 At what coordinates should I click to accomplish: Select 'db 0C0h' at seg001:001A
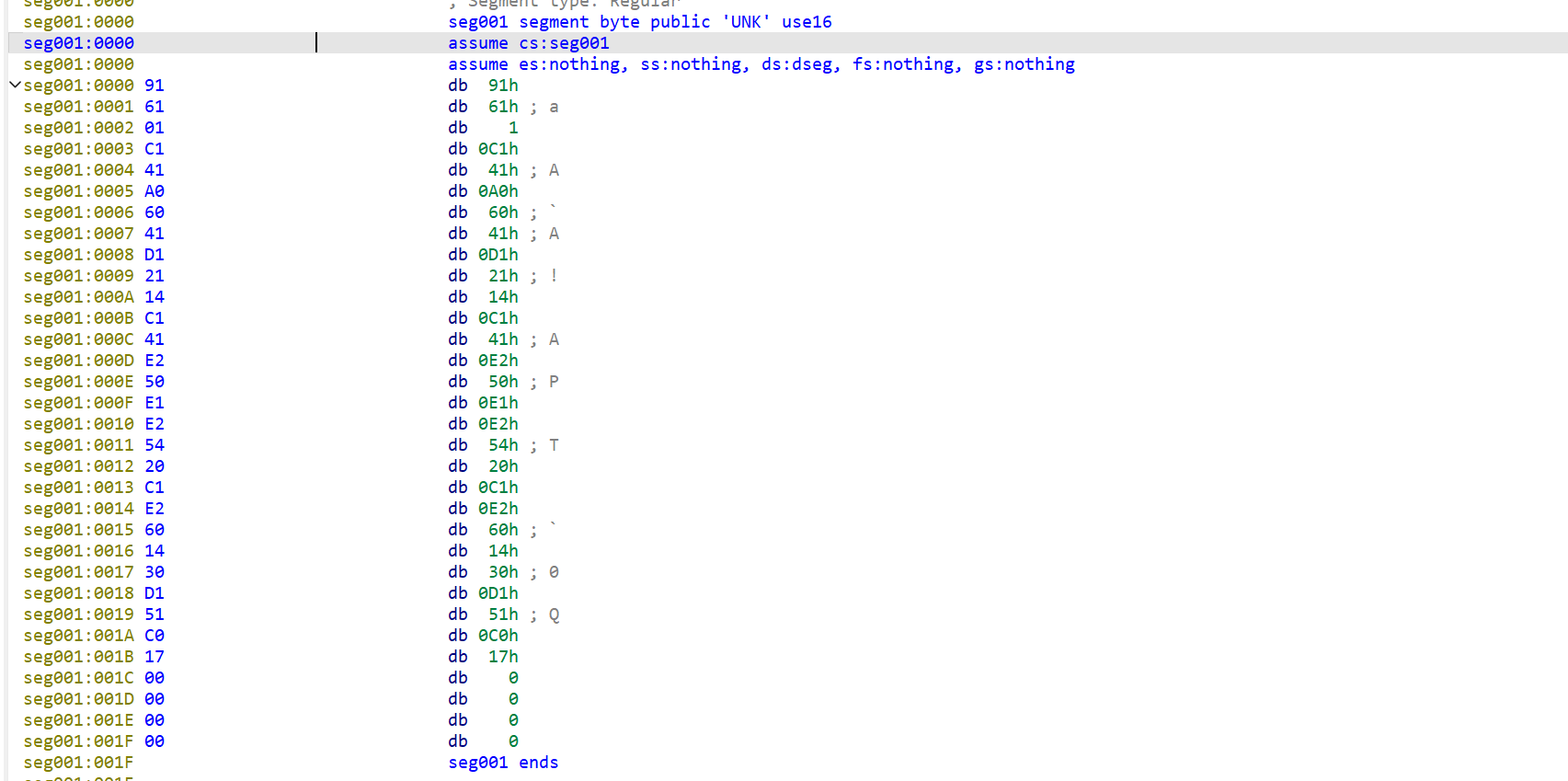click(484, 636)
